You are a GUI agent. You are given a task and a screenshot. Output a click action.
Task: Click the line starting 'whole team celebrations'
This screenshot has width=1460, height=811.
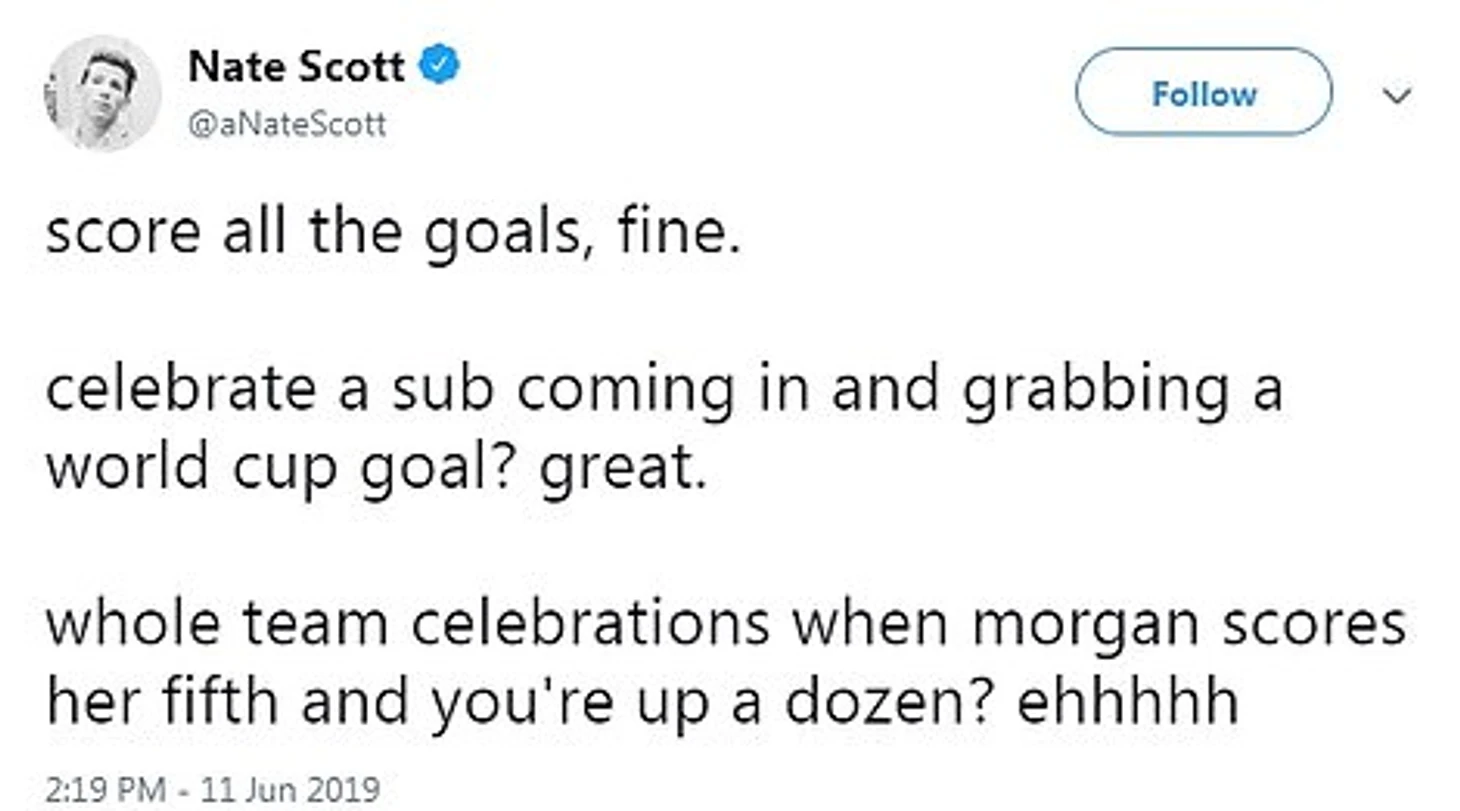(x=725, y=625)
